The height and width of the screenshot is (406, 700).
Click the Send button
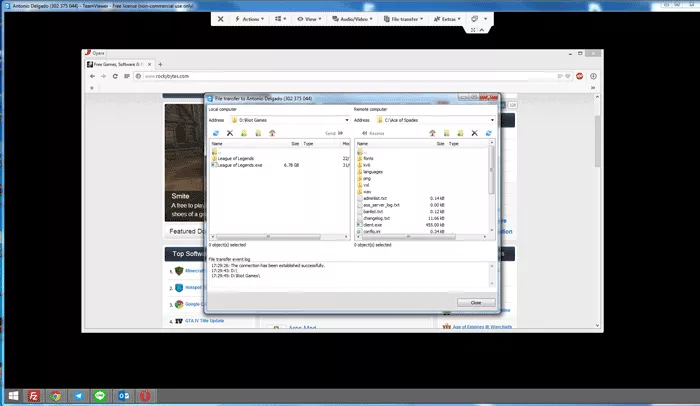pos(334,133)
